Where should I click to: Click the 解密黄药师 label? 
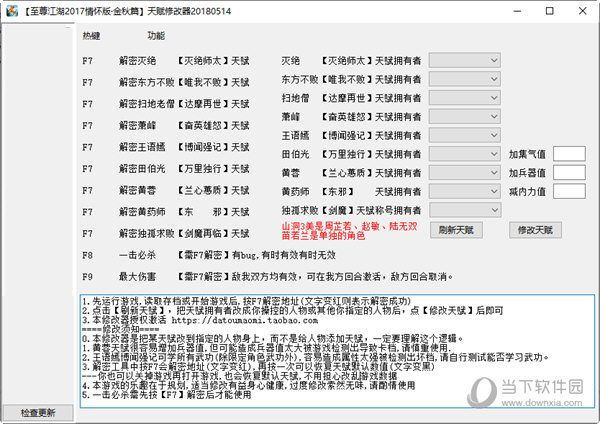coord(142,212)
